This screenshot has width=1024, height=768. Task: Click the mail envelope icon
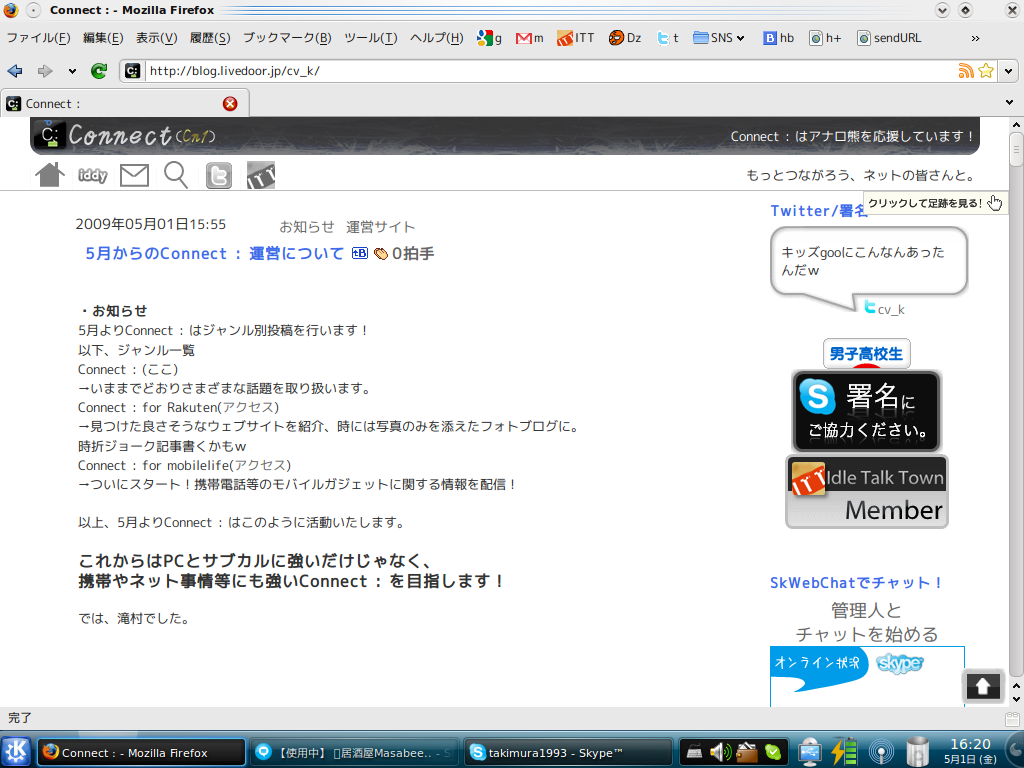coord(135,175)
